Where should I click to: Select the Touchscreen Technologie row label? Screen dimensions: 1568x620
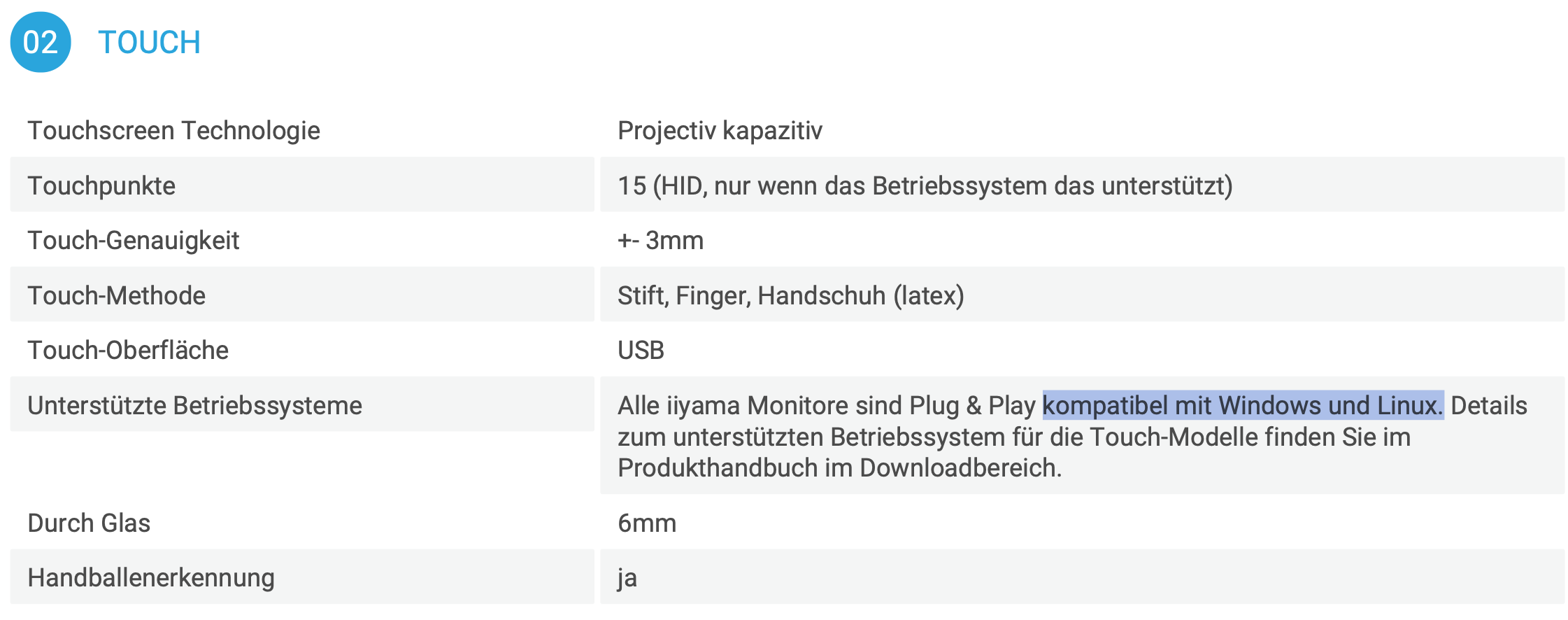tap(173, 131)
